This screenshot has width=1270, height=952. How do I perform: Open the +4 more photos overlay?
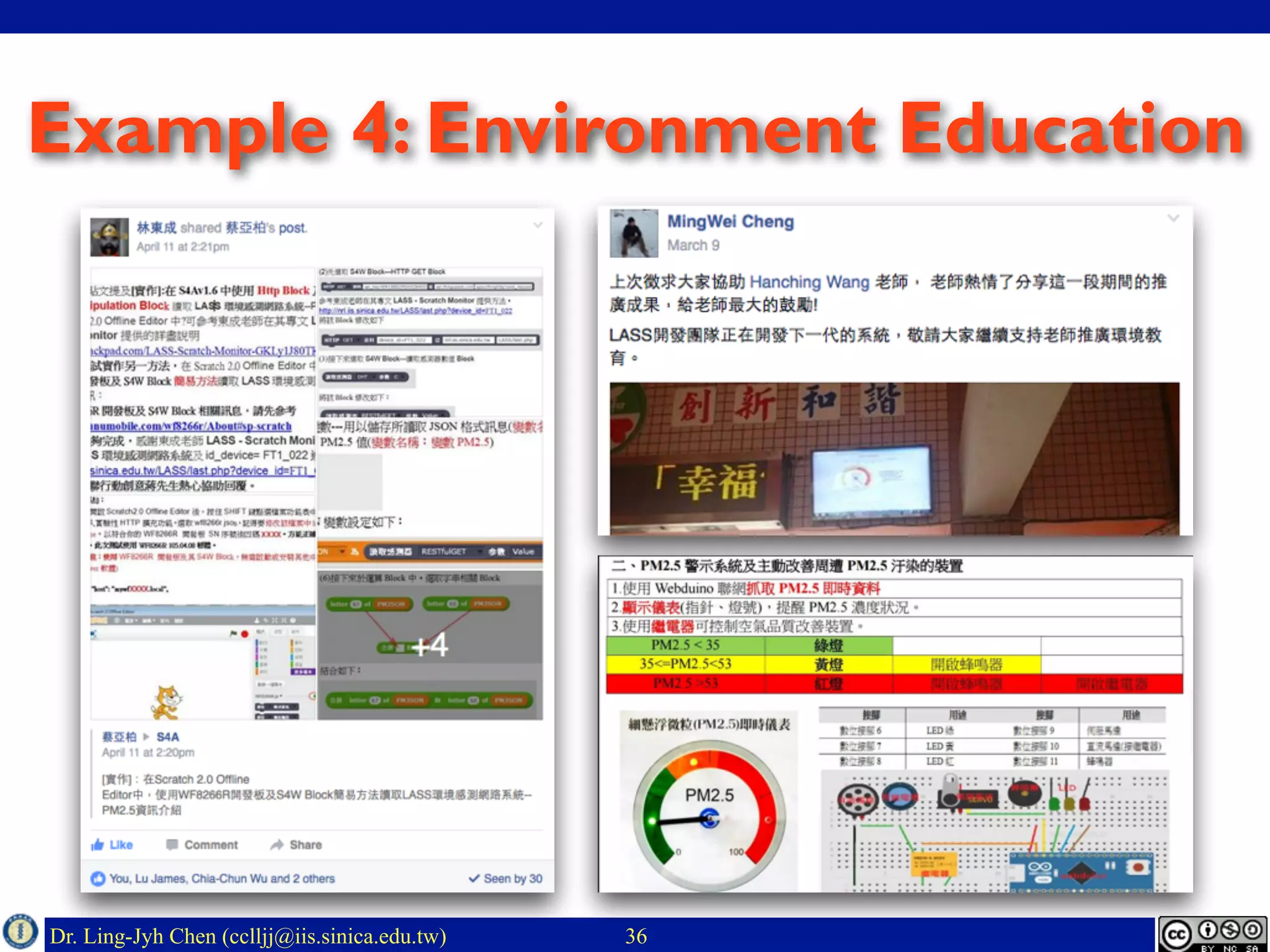click(x=430, y=645)
